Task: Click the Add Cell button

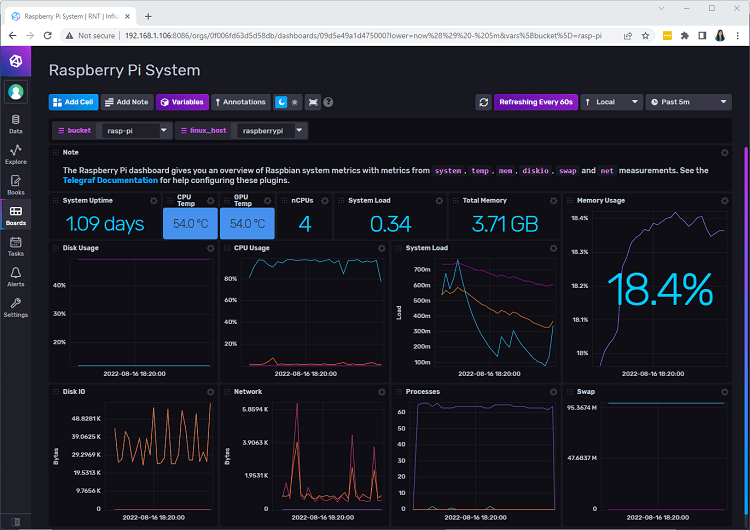Action: pos(73,102)
